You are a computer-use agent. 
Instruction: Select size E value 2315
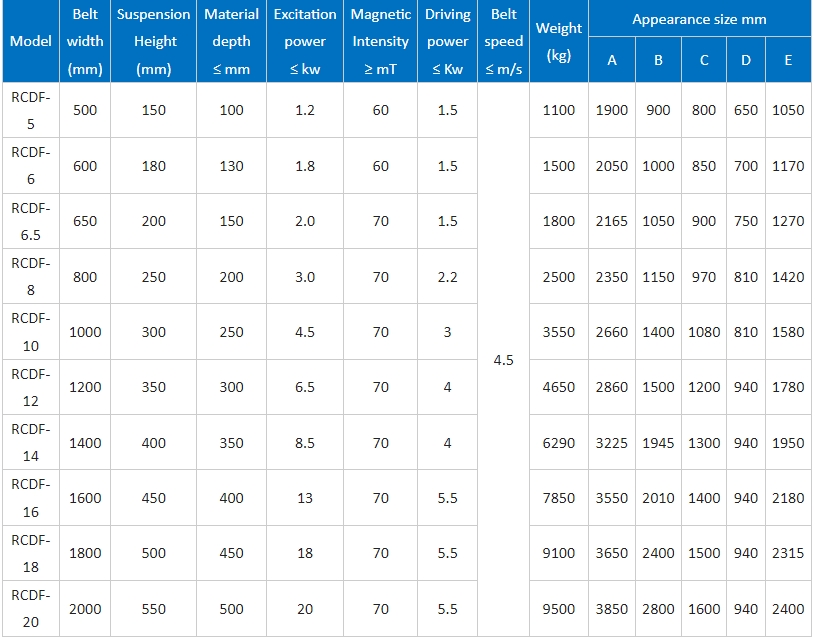coord(788,553)
